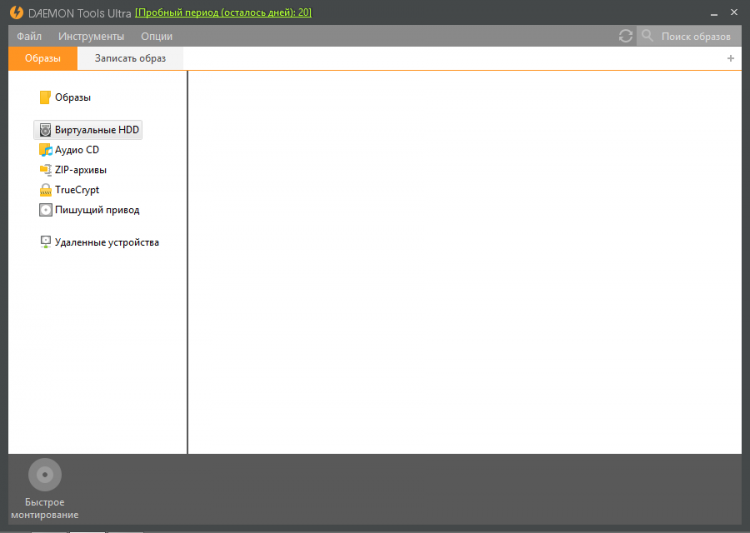
Task: Click the yellow Образы folder icon
Action: click(45, 98)
